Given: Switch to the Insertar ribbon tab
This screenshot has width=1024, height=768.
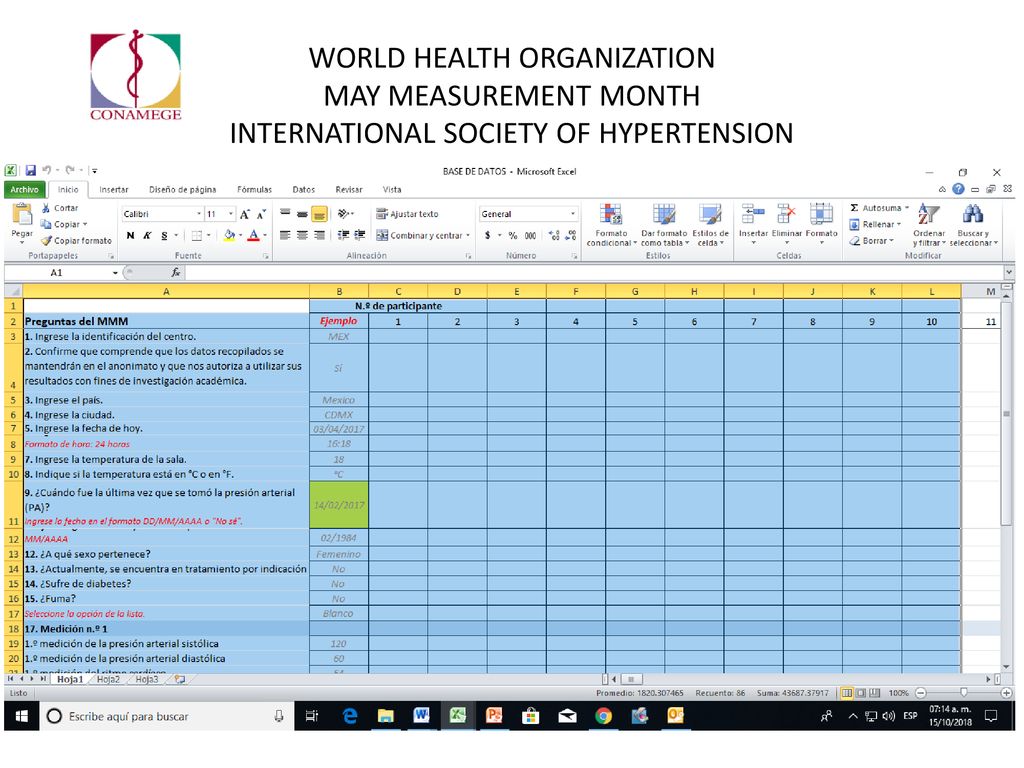Looking at the screenshot, I should click(x=114, y=189).
